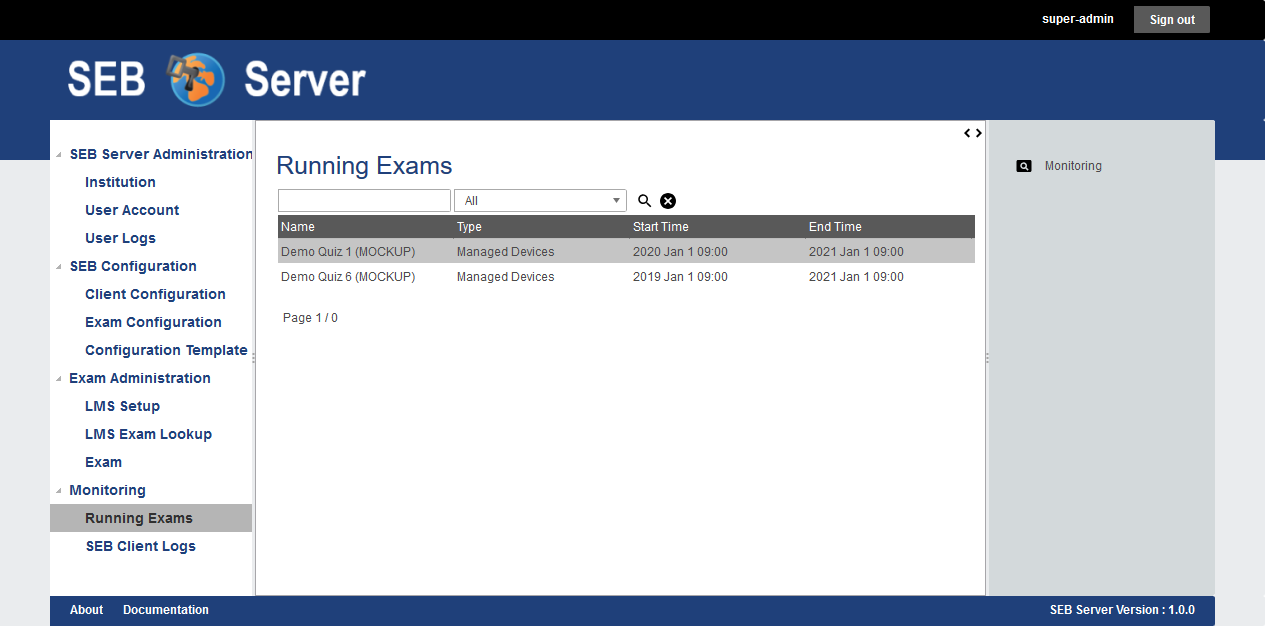Open the Documentation footer link
Viewport: 1265px width, 626px height.
pyautogui.click(x=166, y=610)
